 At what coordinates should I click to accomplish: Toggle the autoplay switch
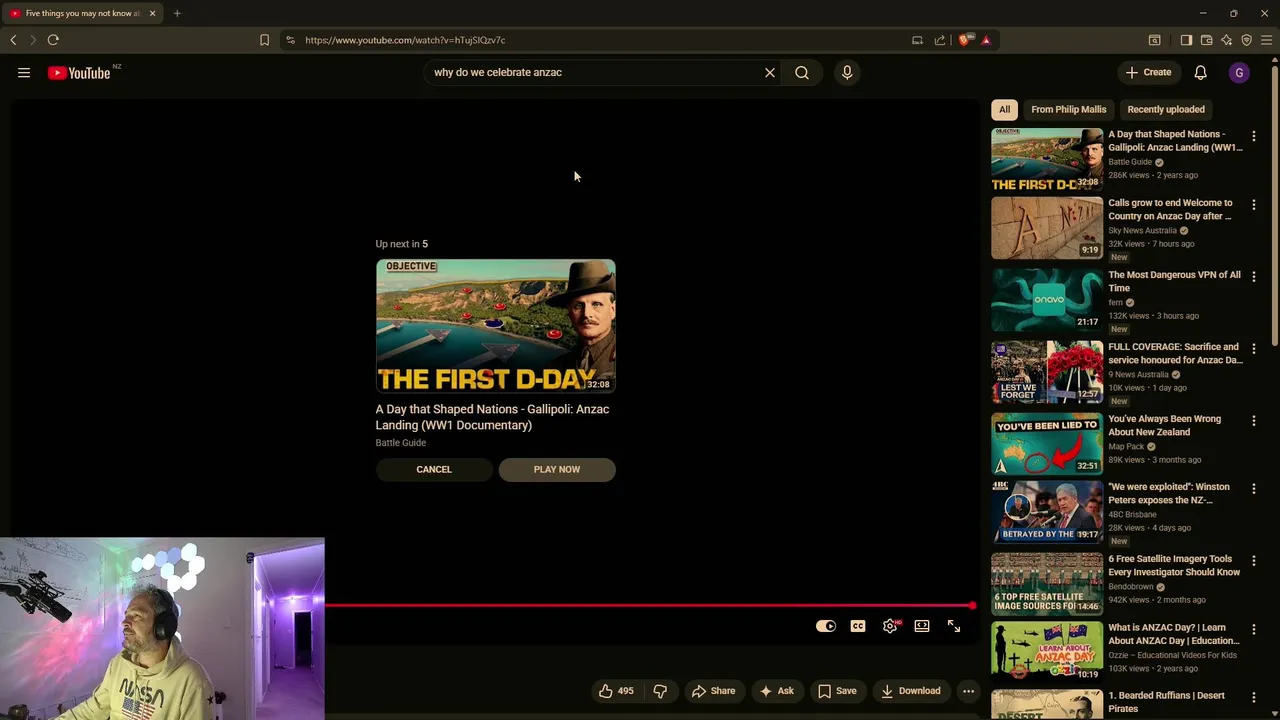pos(826,626)
